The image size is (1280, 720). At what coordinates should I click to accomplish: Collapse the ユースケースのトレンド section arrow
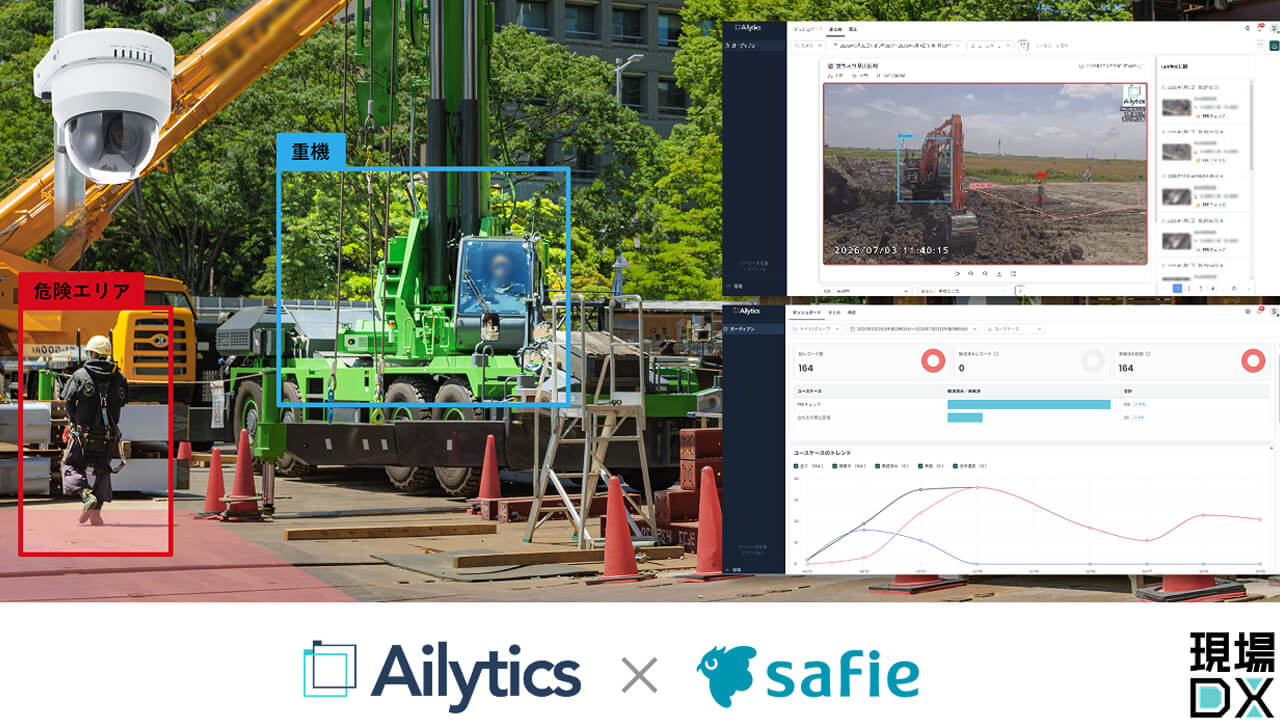tap(1271, 448)
